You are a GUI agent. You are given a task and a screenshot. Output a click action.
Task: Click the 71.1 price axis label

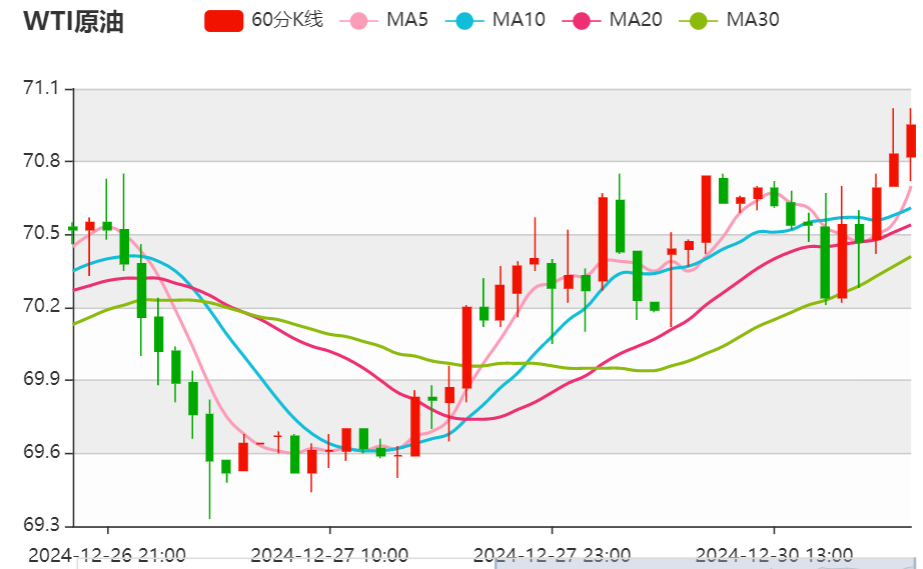(42, 89)
